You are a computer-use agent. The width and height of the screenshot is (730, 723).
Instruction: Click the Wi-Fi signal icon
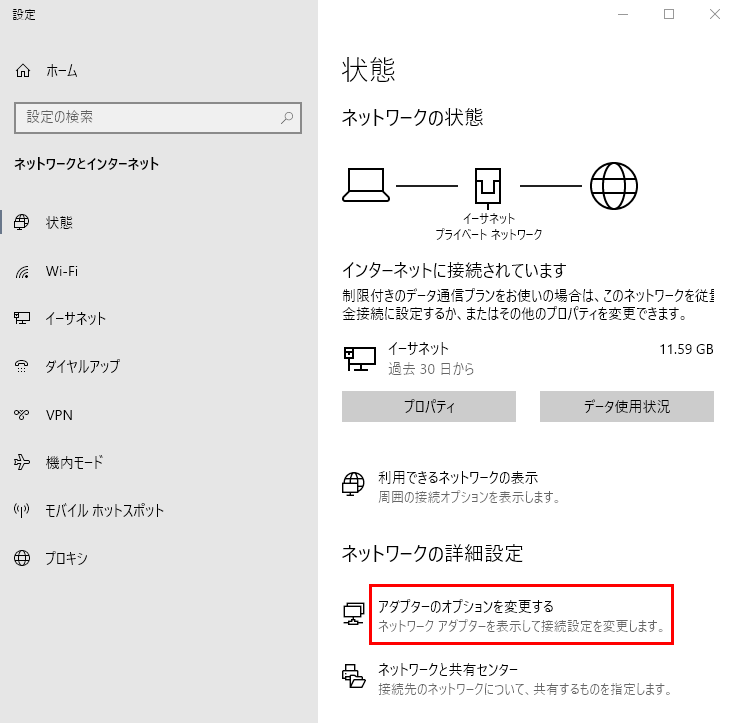(22, 271)
